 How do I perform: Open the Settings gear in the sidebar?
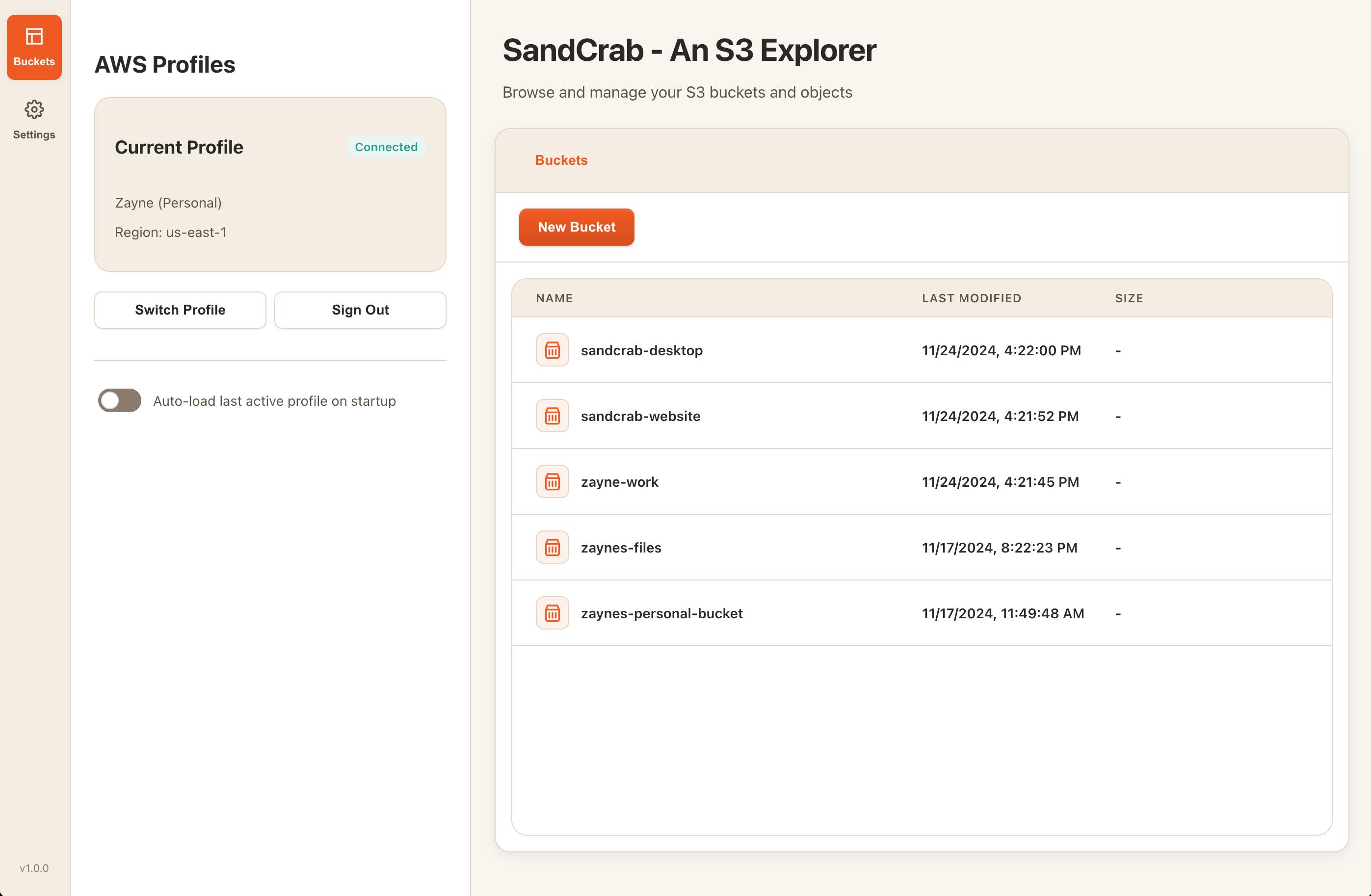[x=34, y=120]
